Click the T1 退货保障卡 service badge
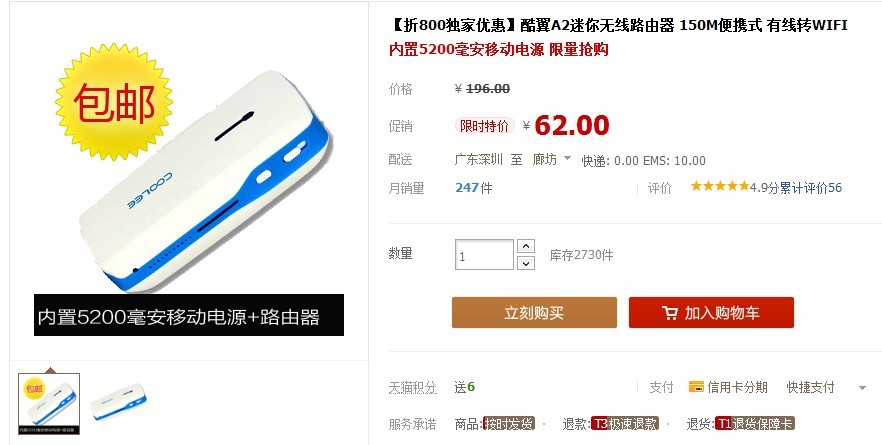Screen dimensions: 882x445 (x=755, y=424)
